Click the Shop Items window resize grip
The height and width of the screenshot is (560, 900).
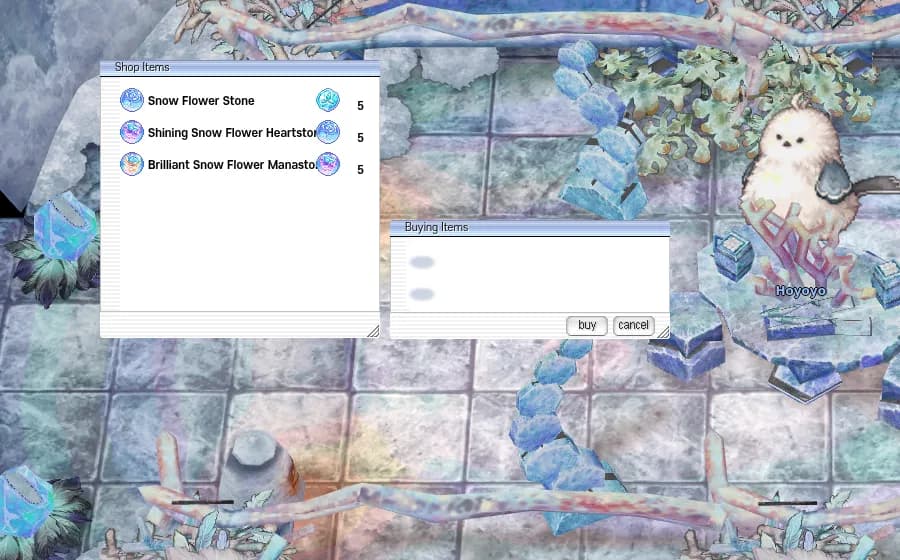click(x=373, y=330)
